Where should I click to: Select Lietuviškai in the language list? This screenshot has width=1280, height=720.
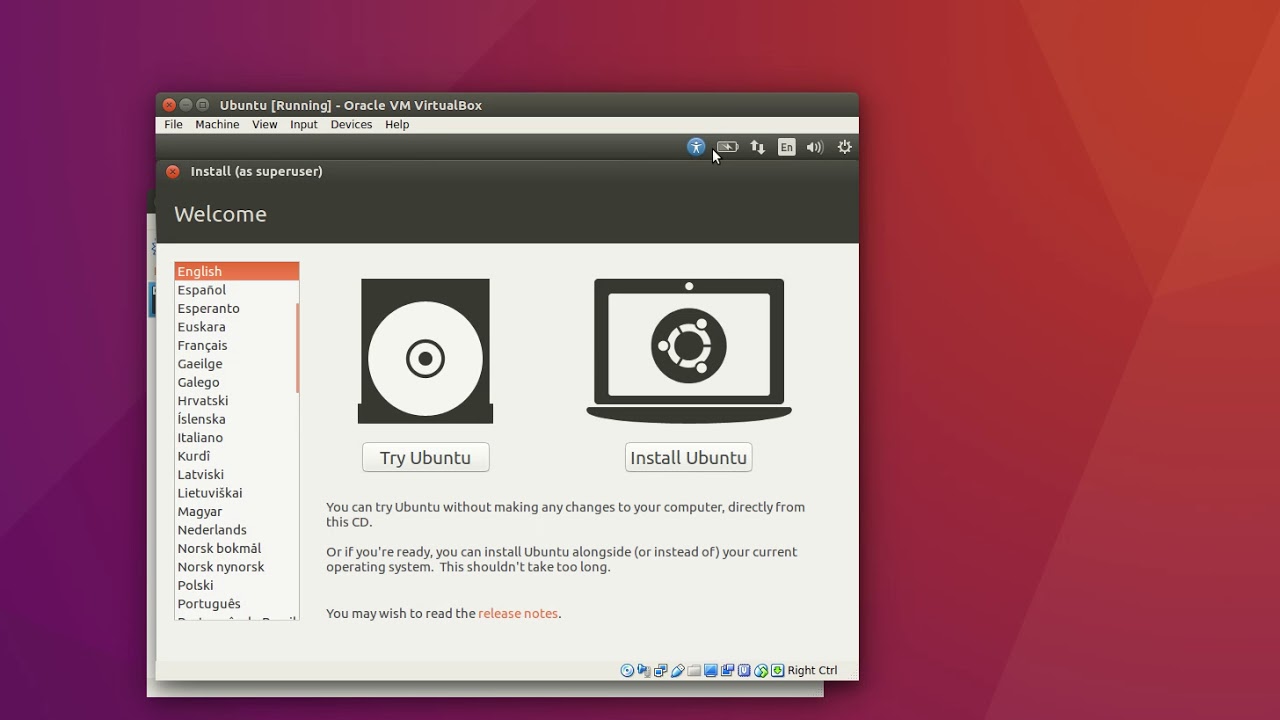[x=236, y=493]
